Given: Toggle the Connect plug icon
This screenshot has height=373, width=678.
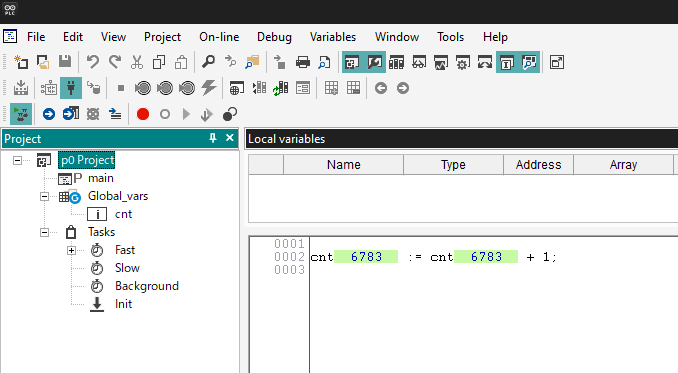Looking at the screenshot, I should point(71,88).
